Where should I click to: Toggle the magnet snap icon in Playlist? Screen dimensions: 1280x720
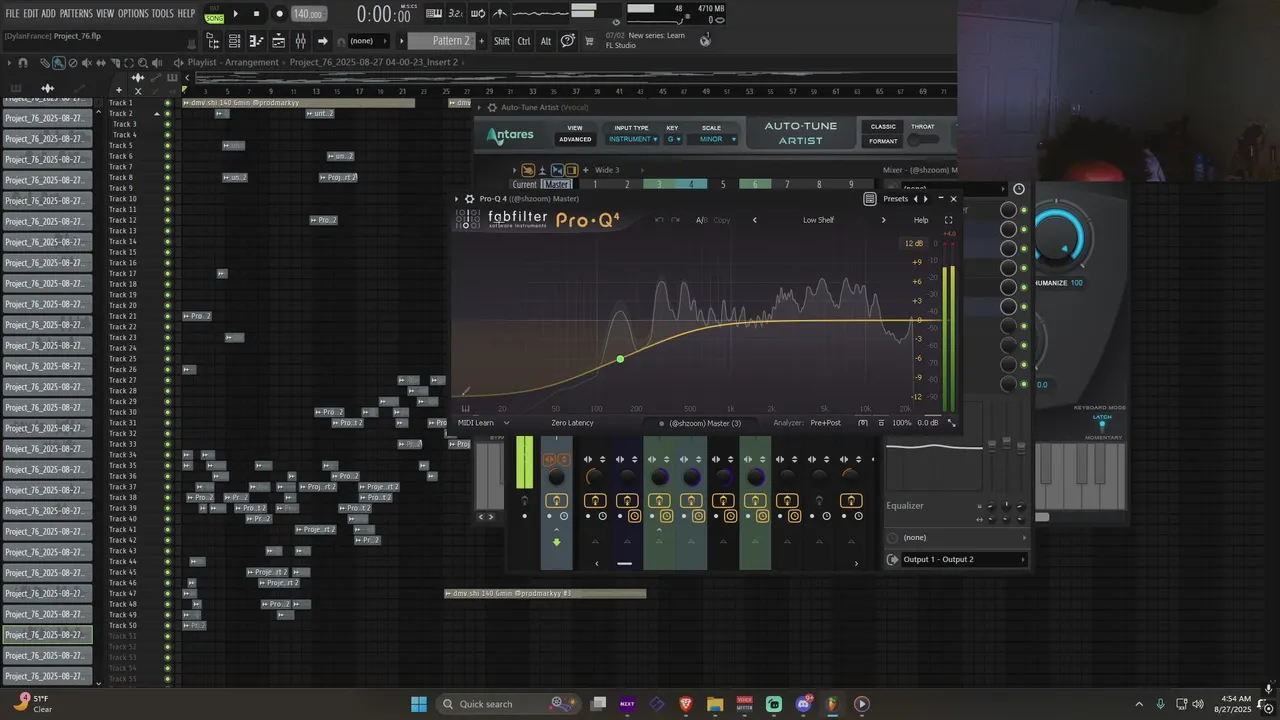tap(23, 62)
